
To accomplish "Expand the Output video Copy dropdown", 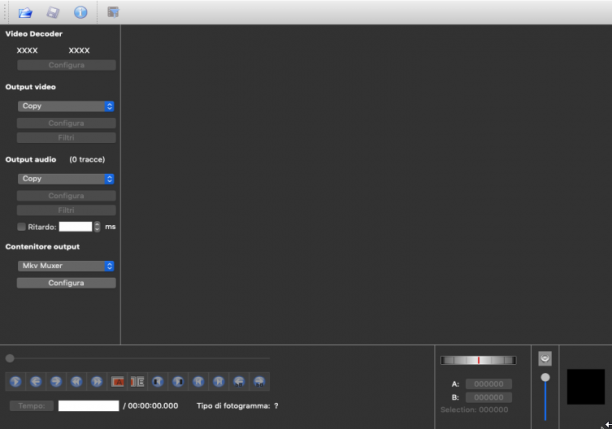I will click(x=66, y=106).
